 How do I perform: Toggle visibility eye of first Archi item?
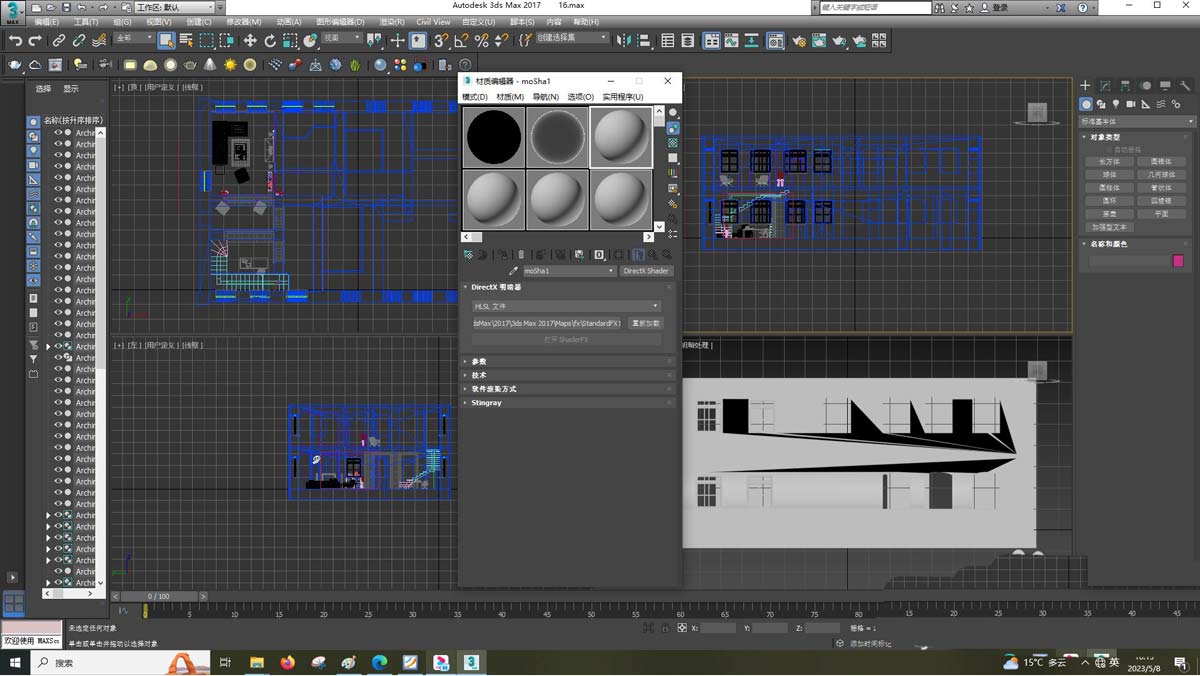click(58, 132)
